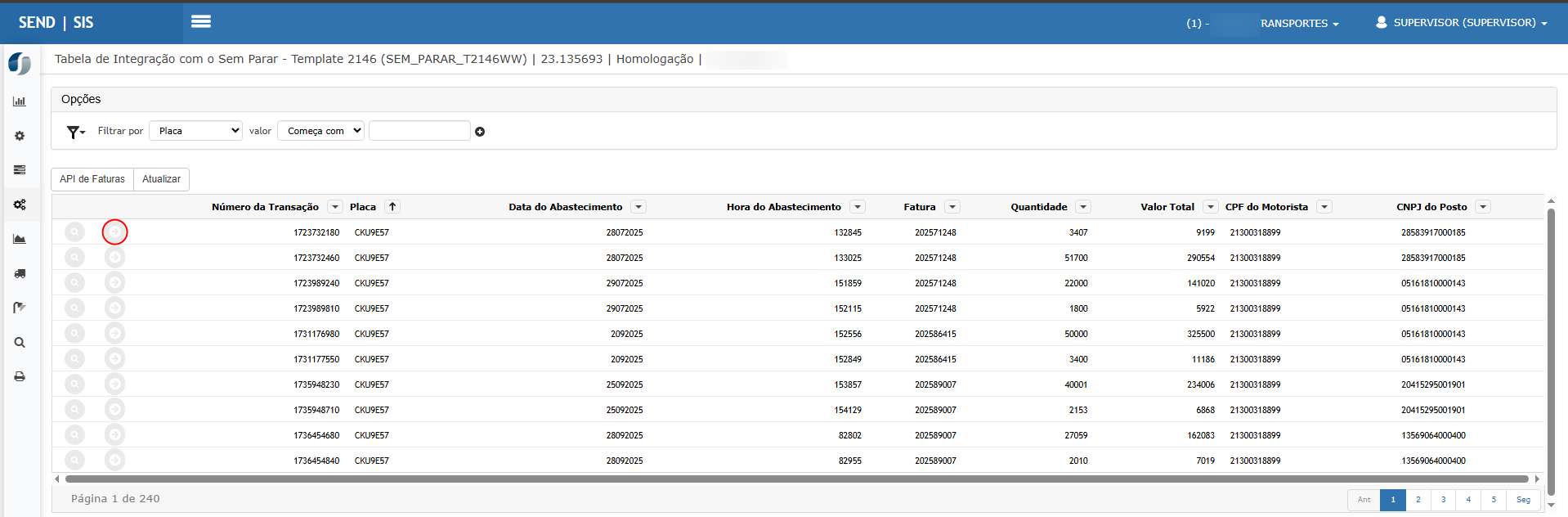1568x517 pixels.
Task: Open the filter funnel options menu
Action: tap(76, 132)
